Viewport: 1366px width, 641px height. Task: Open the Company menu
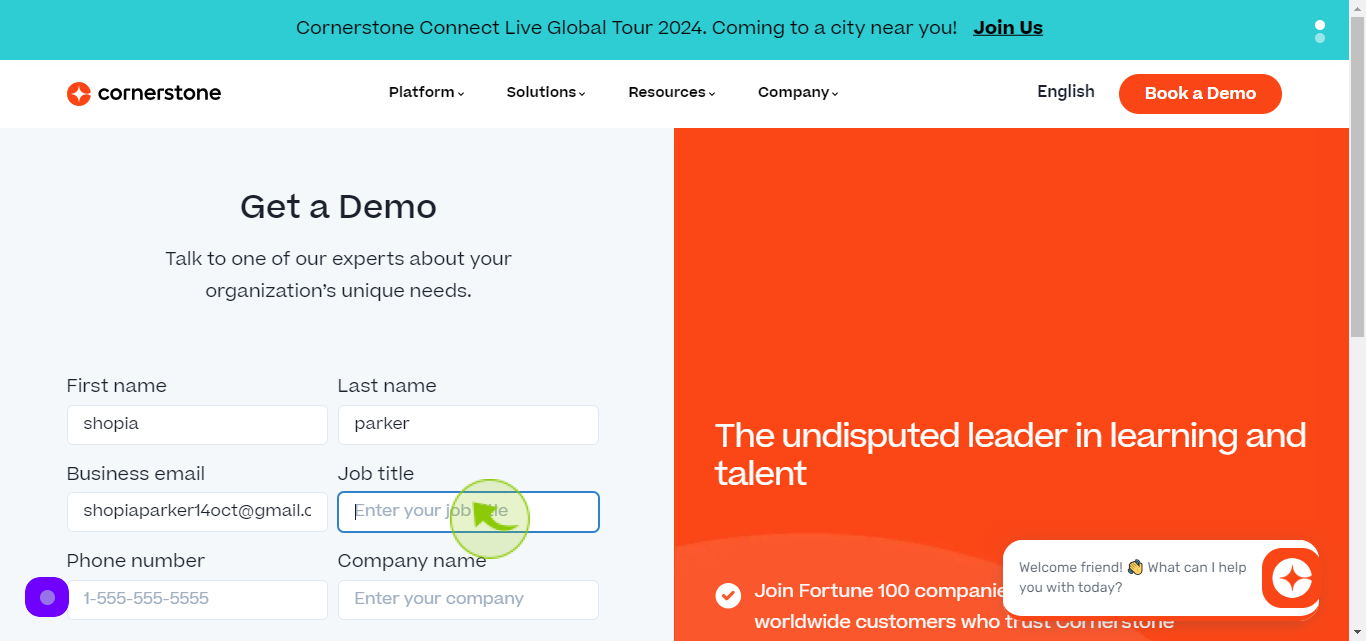[798, 92]
